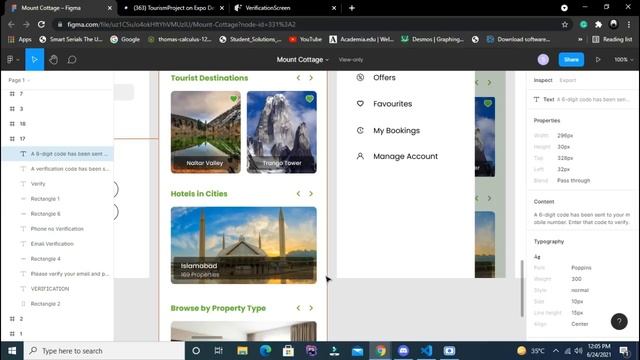Click the user avatar in Figma toolbar
Viewport: 640px width, 360px height.
click(x=543, y=60)
